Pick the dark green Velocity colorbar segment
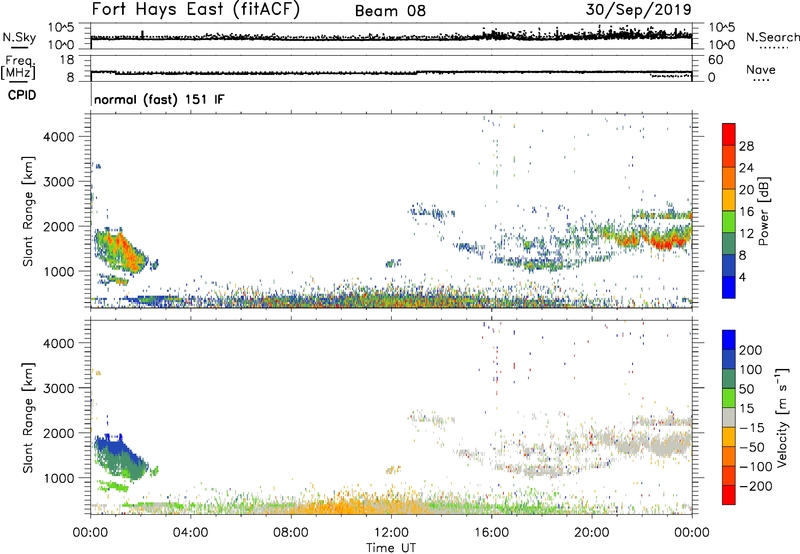This screenshot has height=554, width=800. pyautogui.click(x=729, y=379)
